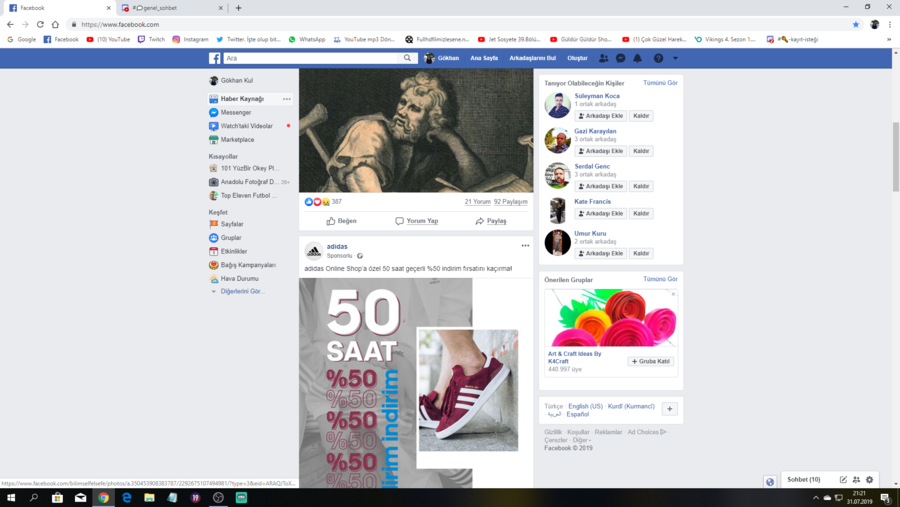Viewport: 900px width, 507px height.
Task: Remove Kate Francis suggestion with Kaldır
Action: coord(641,214)
